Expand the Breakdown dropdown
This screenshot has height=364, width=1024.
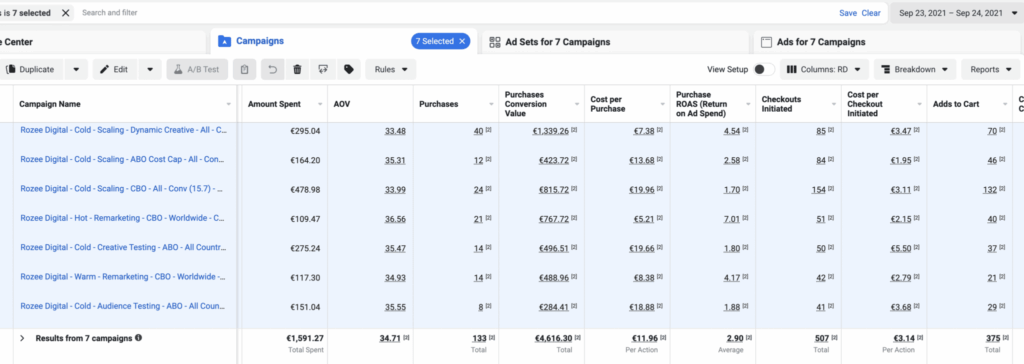coord(914,69)
